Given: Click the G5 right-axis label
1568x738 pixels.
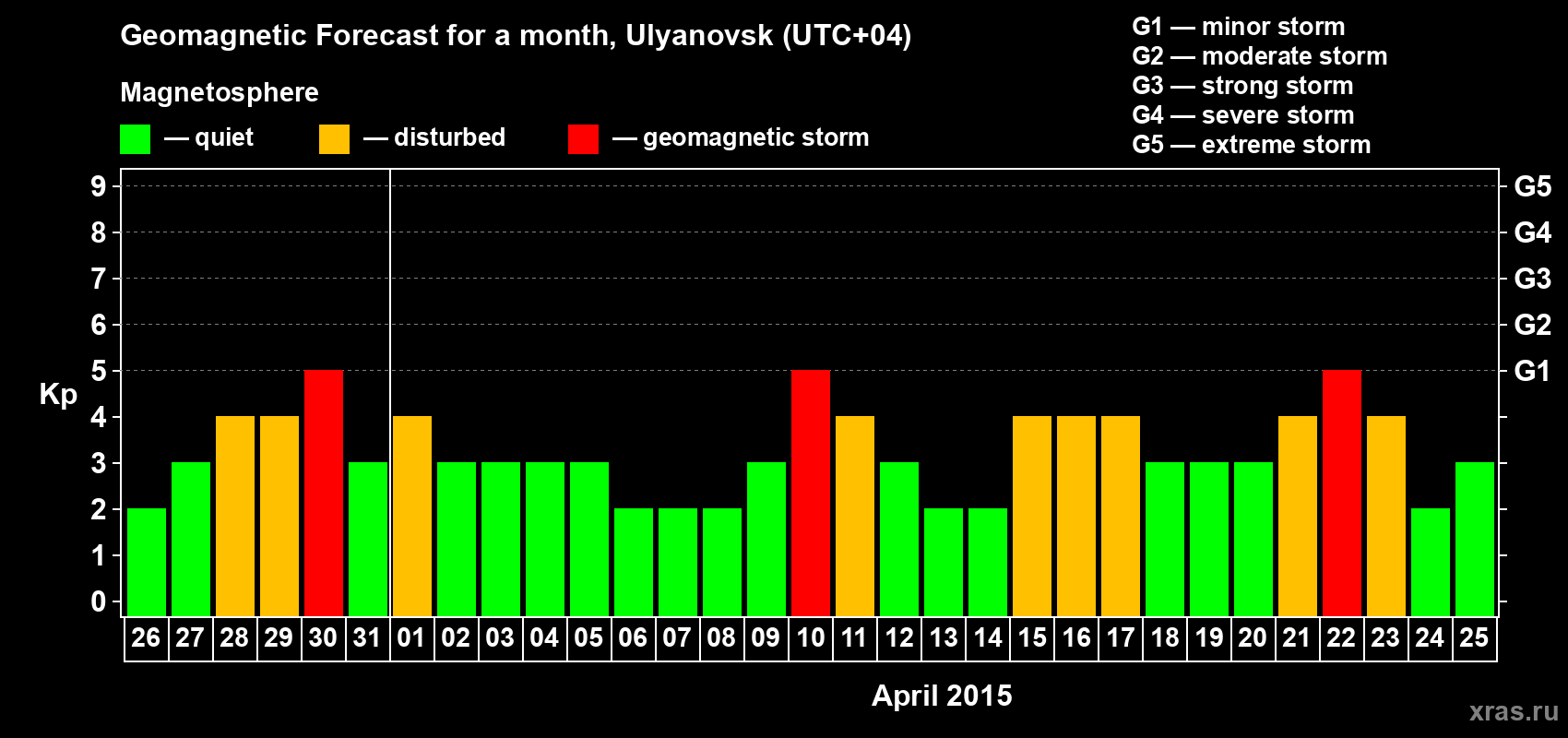Looking at the screenshot, I should pos(1533,186).
